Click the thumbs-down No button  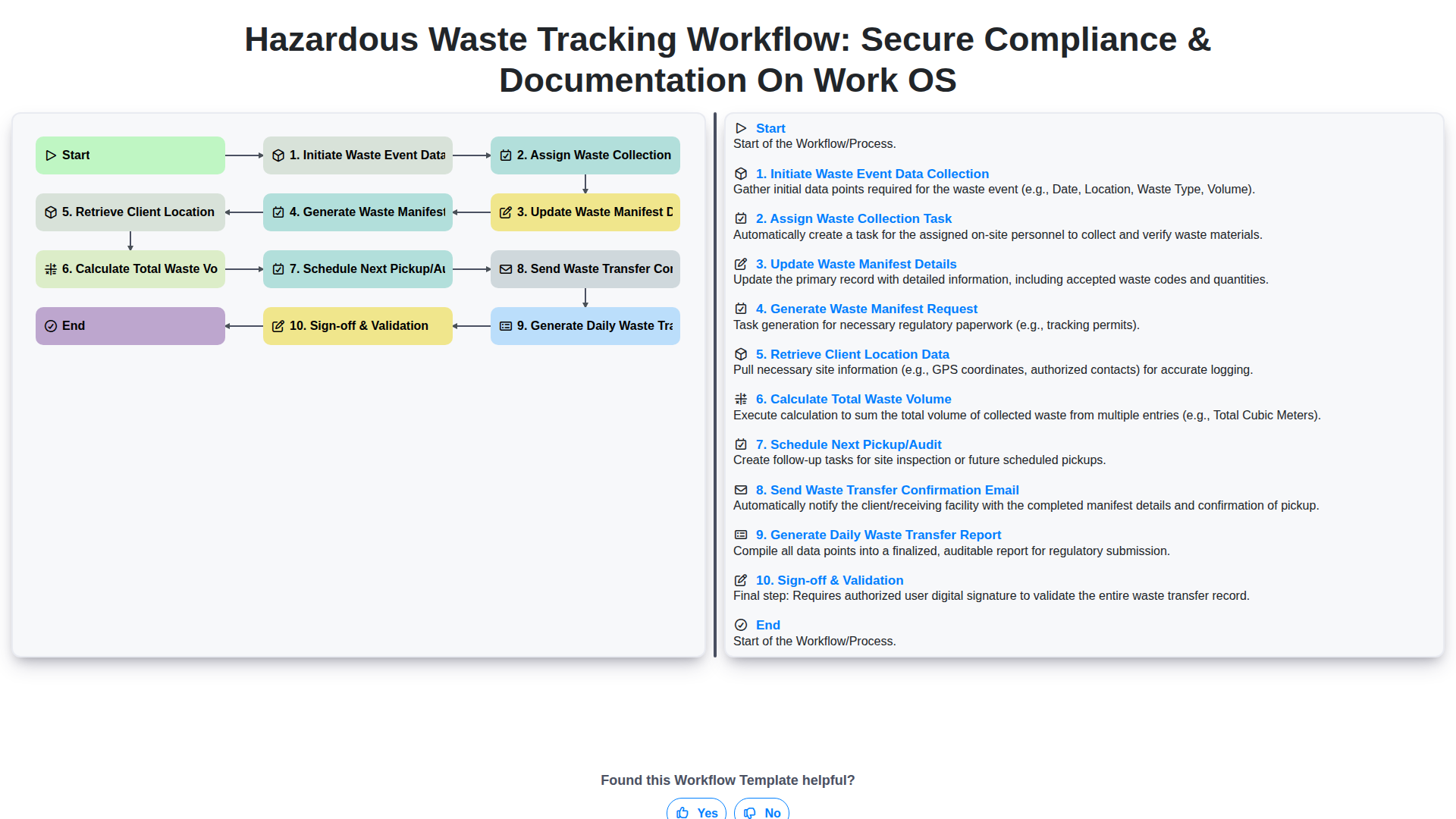761,811
